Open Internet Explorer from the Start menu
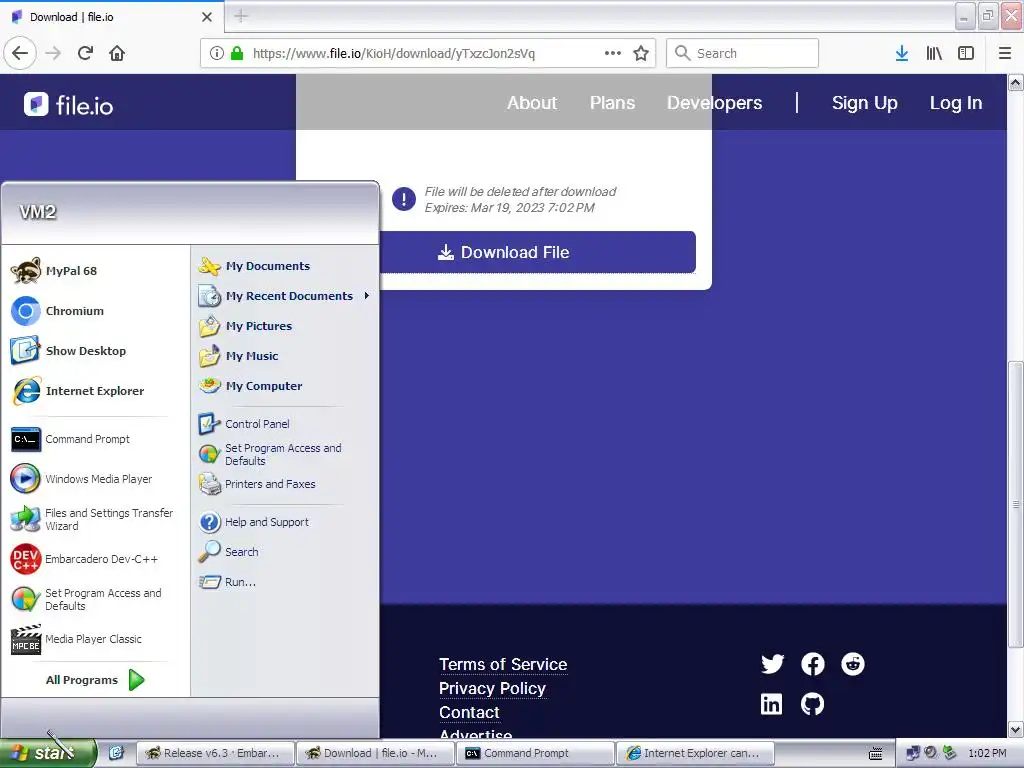The image size is (1024, 768). pyautogui.click(x=77, y=391)
